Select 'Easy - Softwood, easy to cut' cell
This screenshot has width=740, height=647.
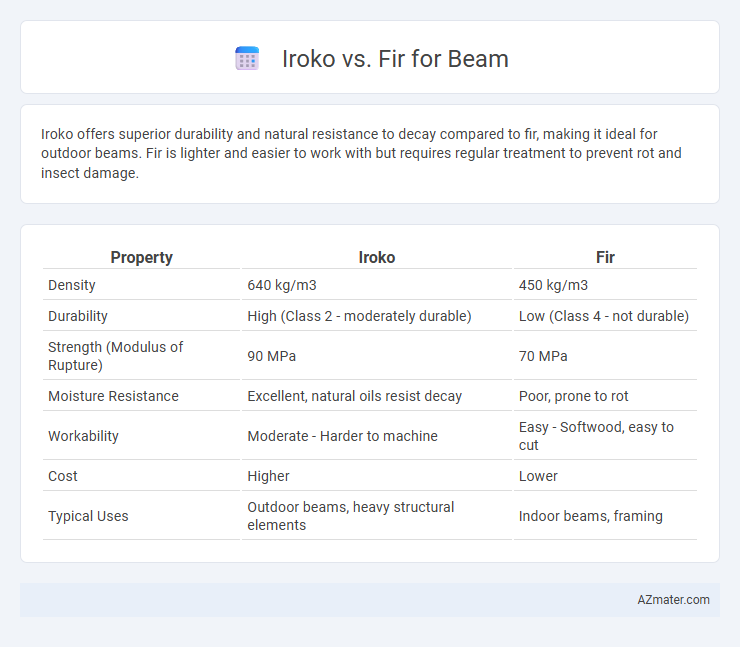click(596, 436)
